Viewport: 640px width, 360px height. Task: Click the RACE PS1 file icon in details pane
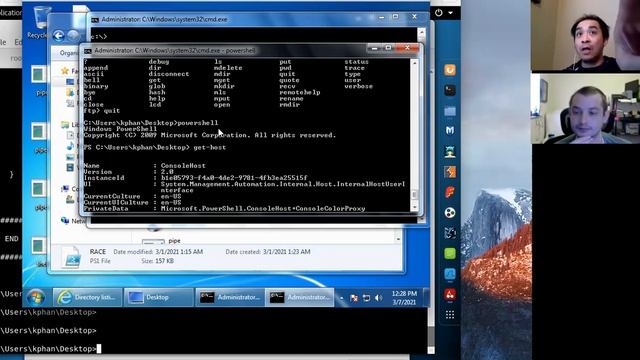pos(71,257)
